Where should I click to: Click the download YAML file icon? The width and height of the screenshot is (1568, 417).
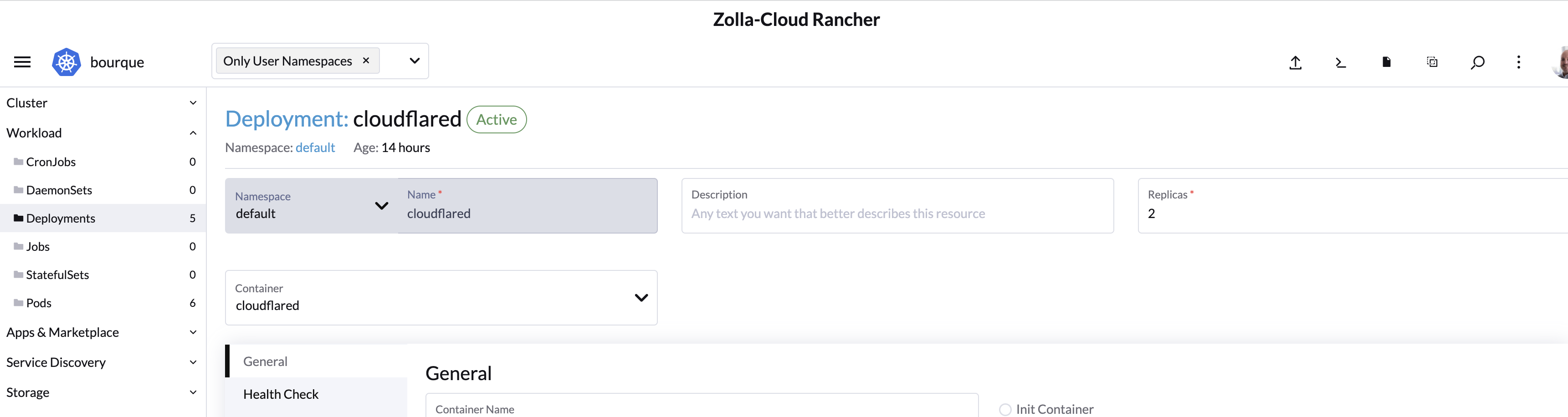(1386, 61)
